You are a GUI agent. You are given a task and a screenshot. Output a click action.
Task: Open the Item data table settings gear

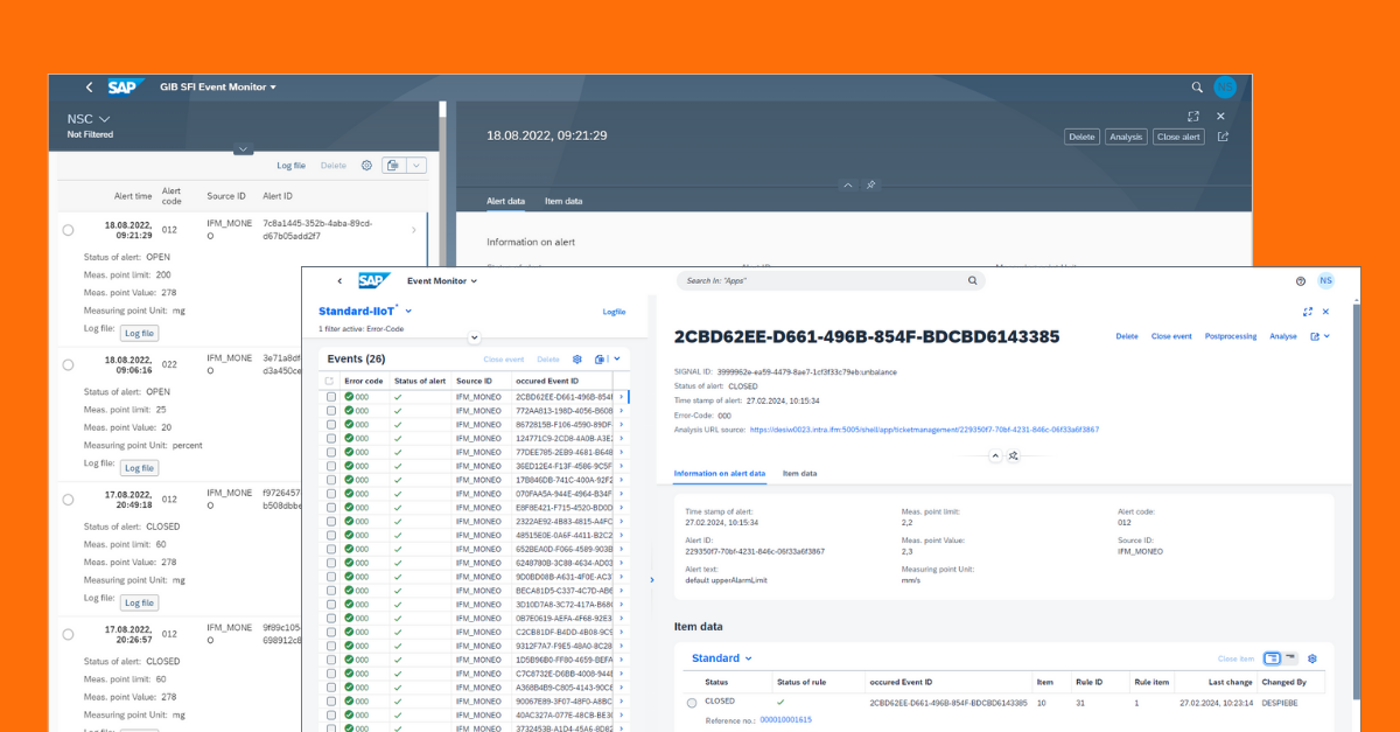pos(1312,658)
